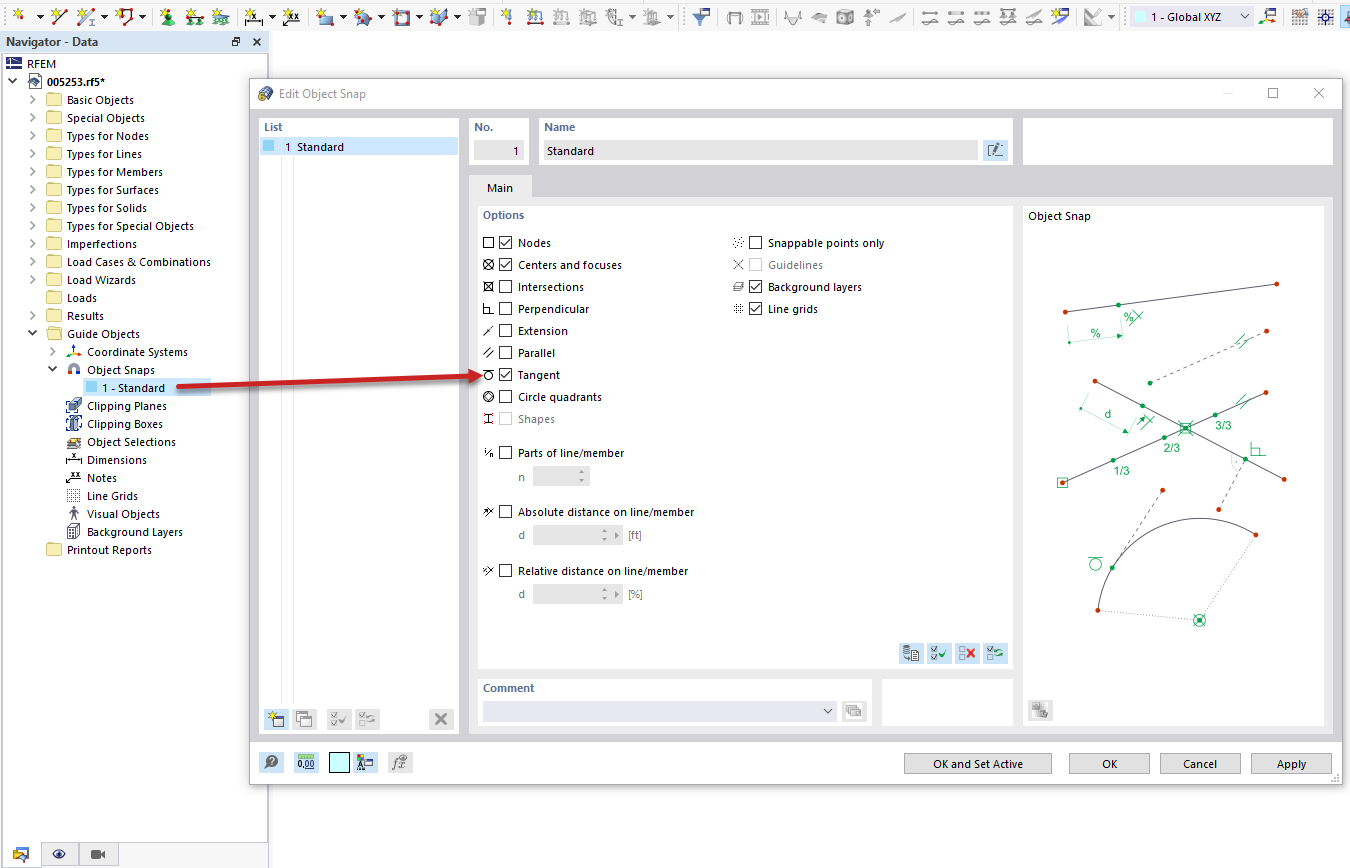Click the light blue color swatch
Image resolution: width=1350 pixels, height=868 pixels.
tap(338, 762)
